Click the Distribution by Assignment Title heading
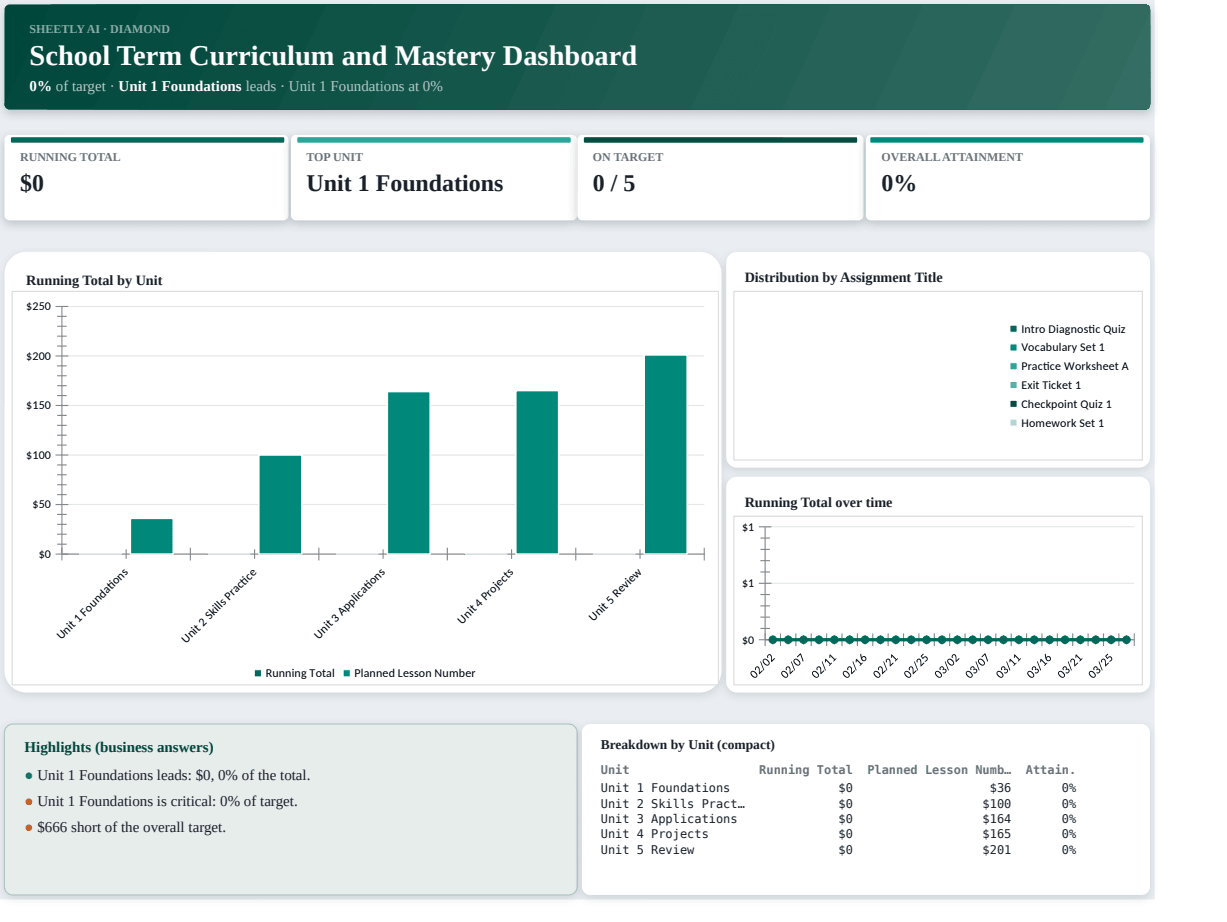The image size is (1227, 922). (x=843, y=278)
